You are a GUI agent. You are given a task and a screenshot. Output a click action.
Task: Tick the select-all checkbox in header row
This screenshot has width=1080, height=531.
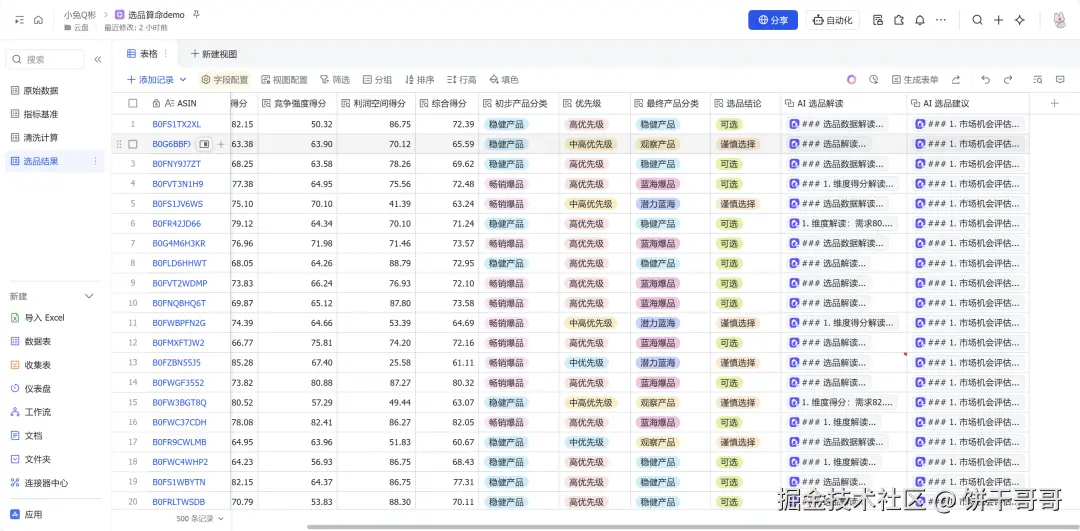[132, 103]
